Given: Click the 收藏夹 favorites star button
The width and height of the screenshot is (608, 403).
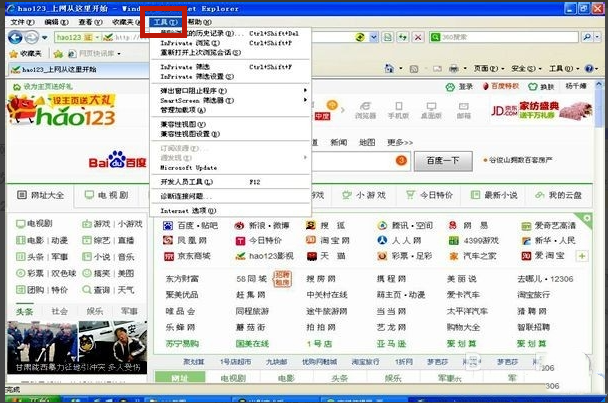Looking at the screenshot, I should click(26, 53).
